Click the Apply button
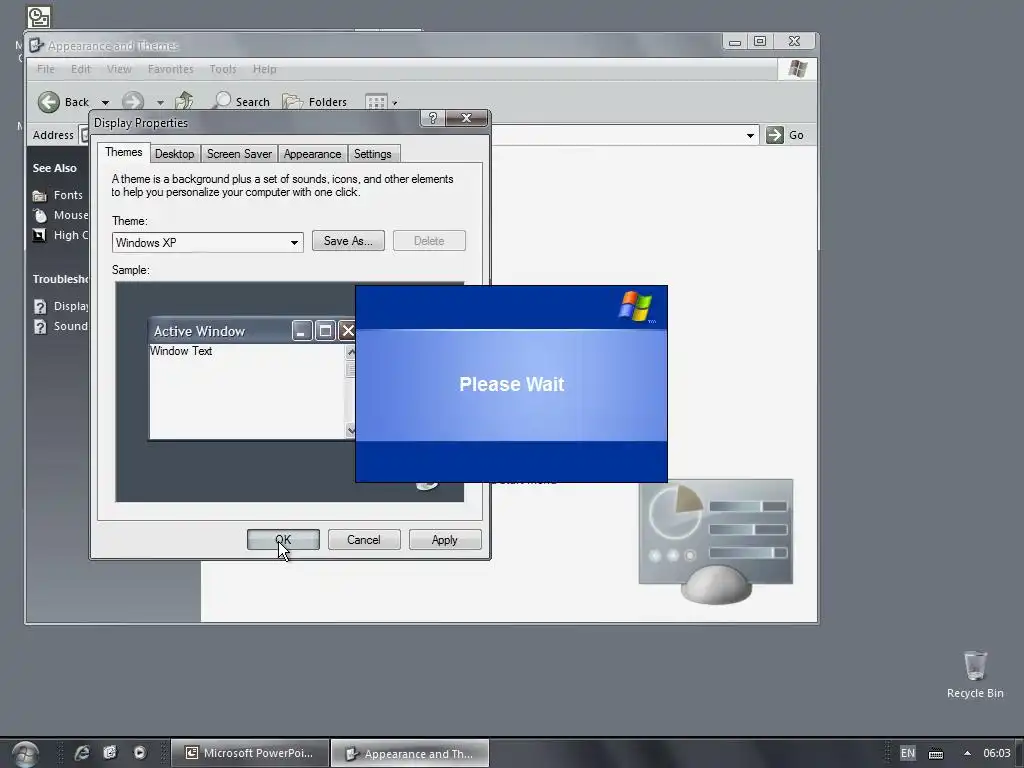 coord(445,540)
